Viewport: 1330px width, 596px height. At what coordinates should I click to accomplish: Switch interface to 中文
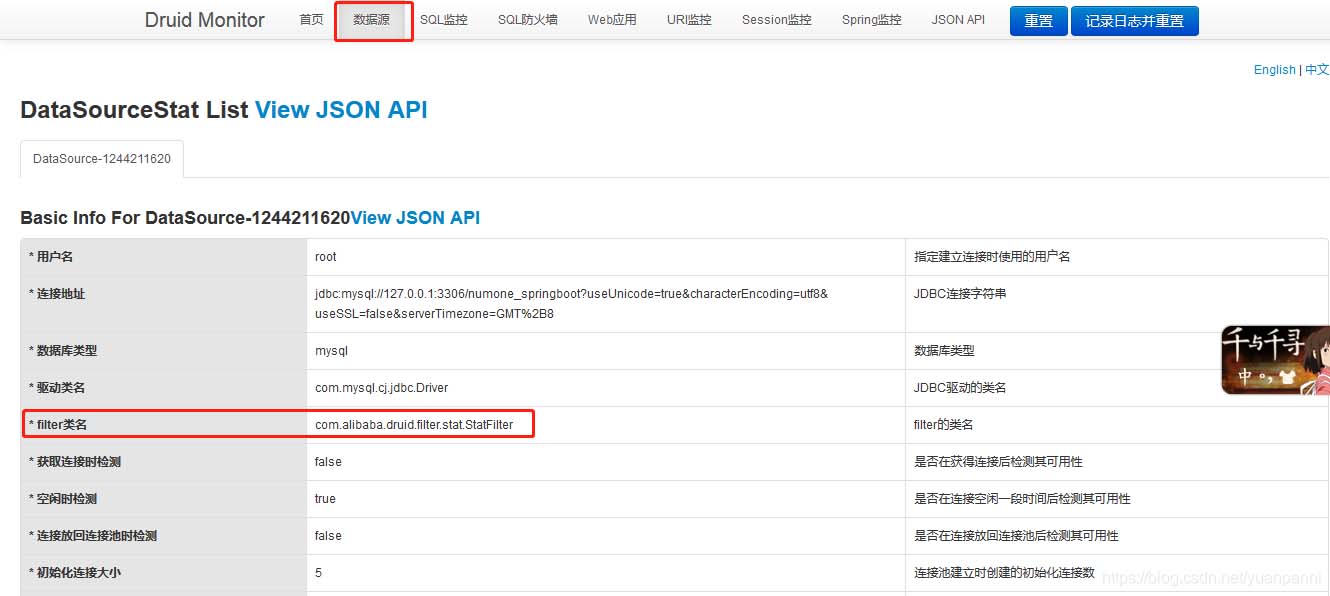(x=1316, y=69)
